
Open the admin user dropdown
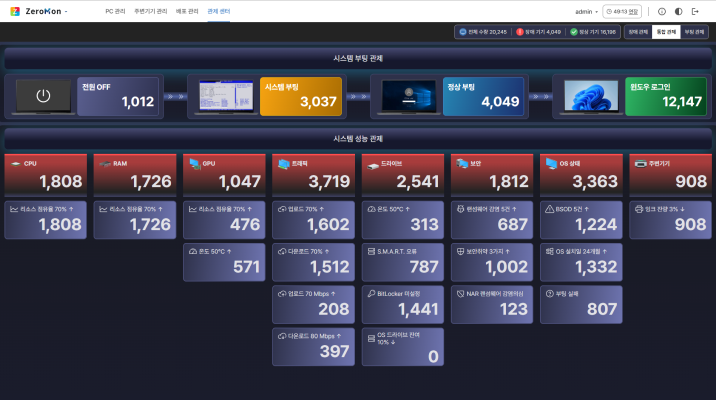586,11
